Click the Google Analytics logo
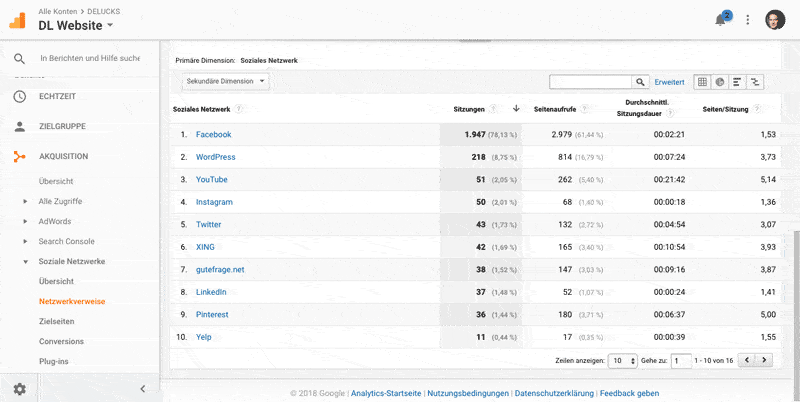 tap(17, 20)
